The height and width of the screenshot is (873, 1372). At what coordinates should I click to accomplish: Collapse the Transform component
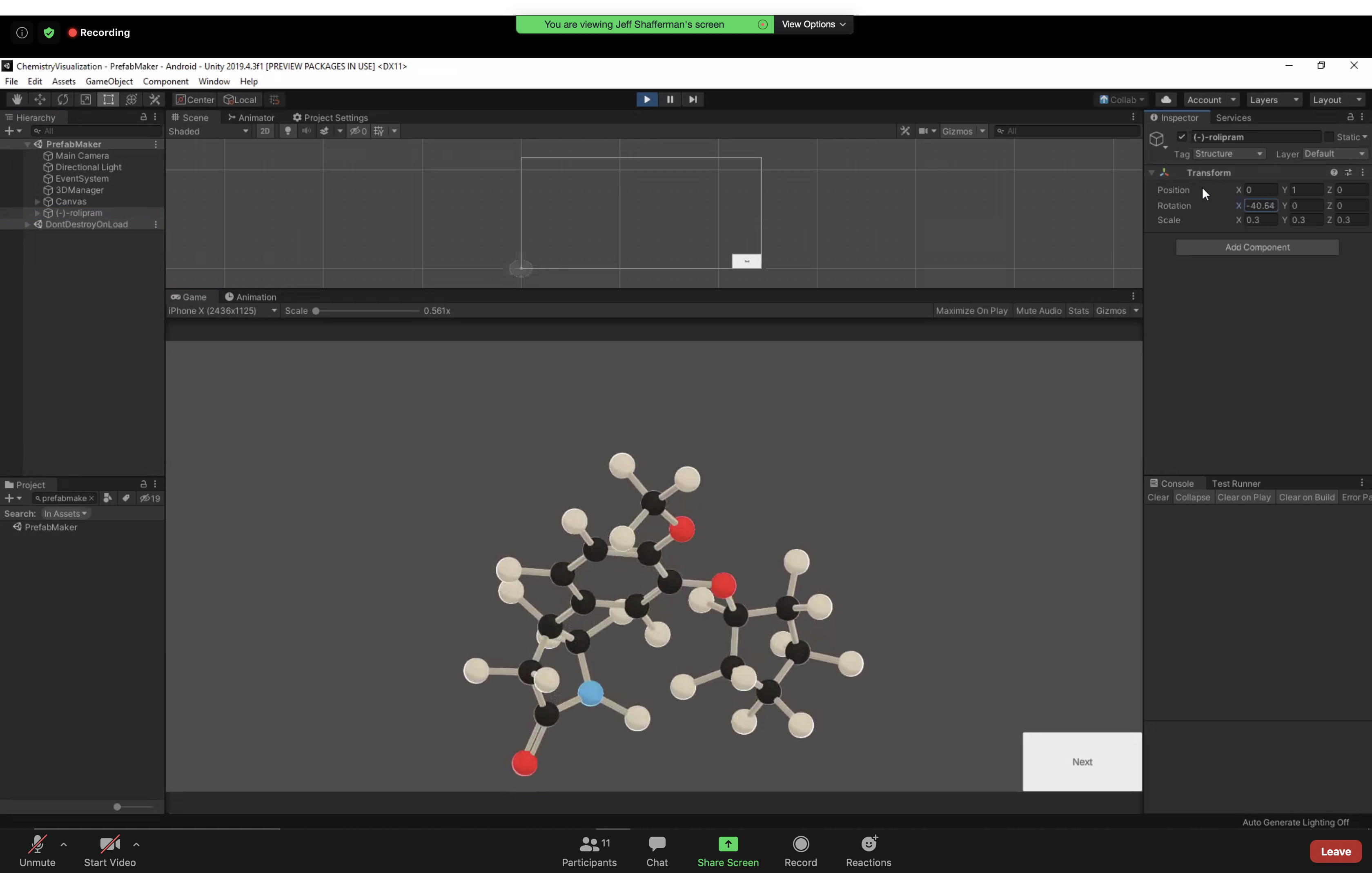tap(1151, 173)
